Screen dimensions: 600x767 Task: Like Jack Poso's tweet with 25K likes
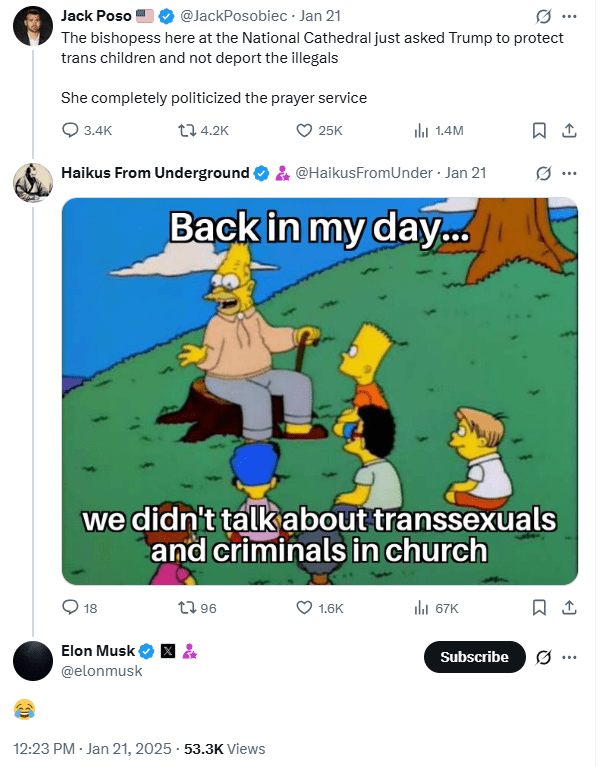point(306,130)
